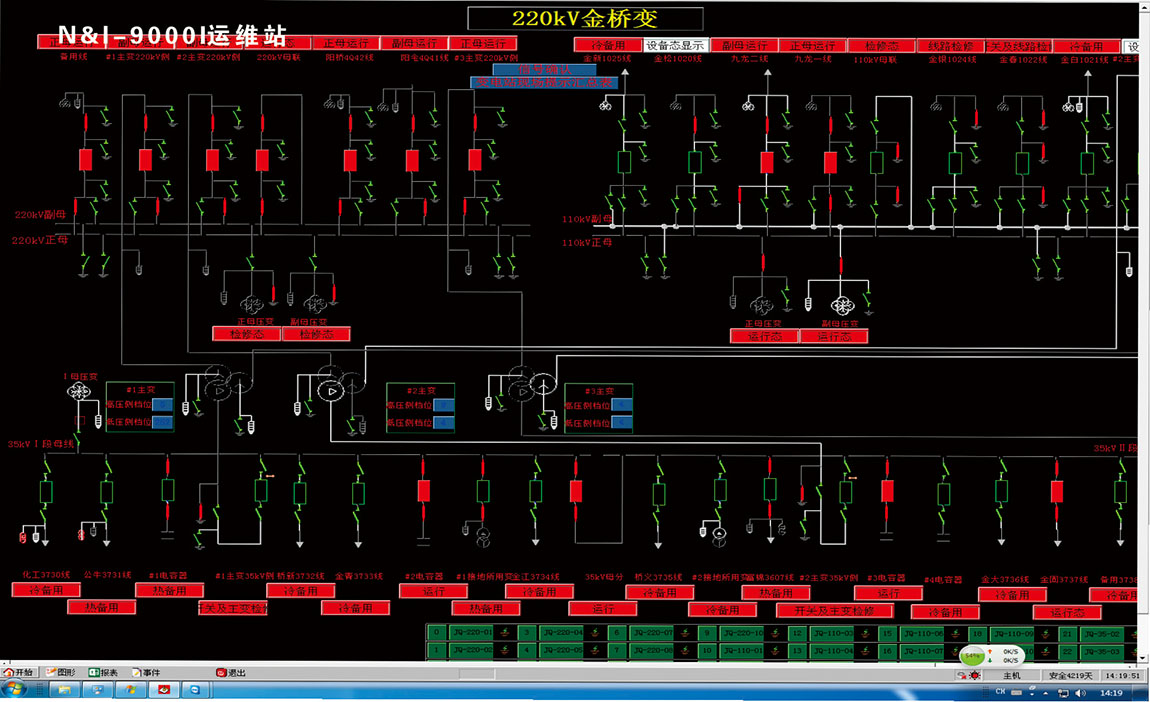The image size is (1150, 702).
Task: Click the red #2电容器 breaker symbol
Action: pyautogui.click(x=423, y=490)
